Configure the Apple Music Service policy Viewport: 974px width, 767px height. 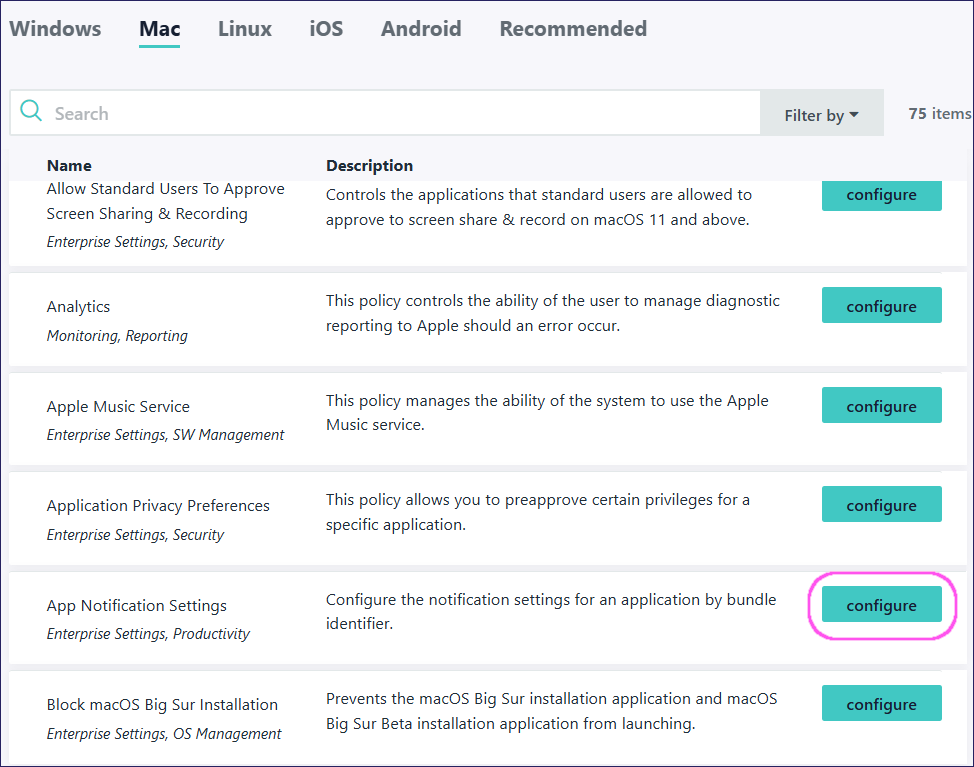click(881, 406)
